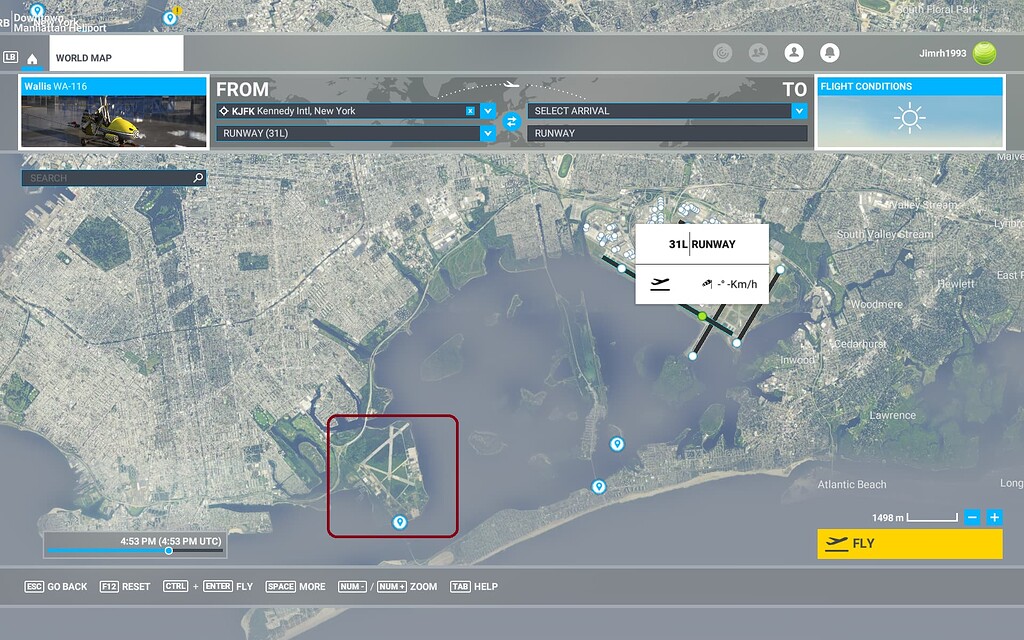This screenshot has width=1024, height=640.
Task: Expand the departure airport dropdown
Action: [488, 111]
